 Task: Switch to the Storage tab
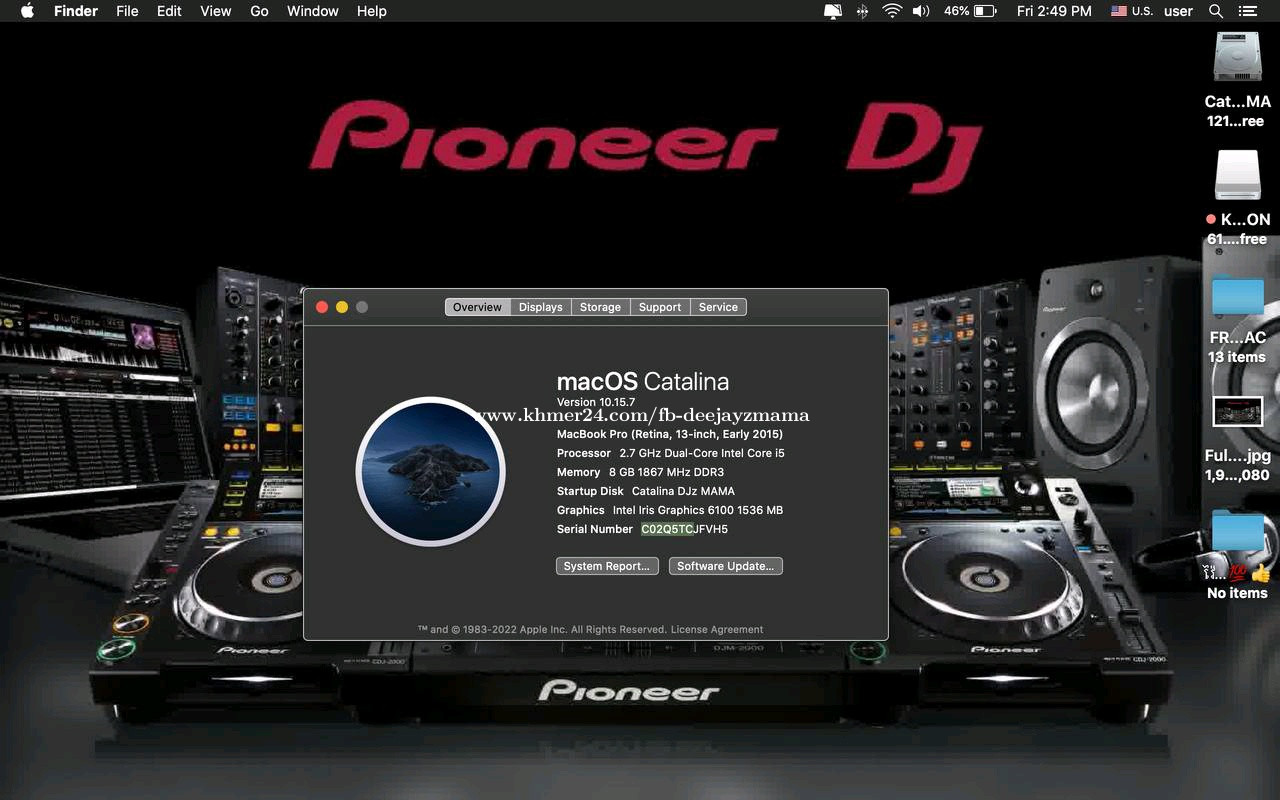click(x=600, y=307)
